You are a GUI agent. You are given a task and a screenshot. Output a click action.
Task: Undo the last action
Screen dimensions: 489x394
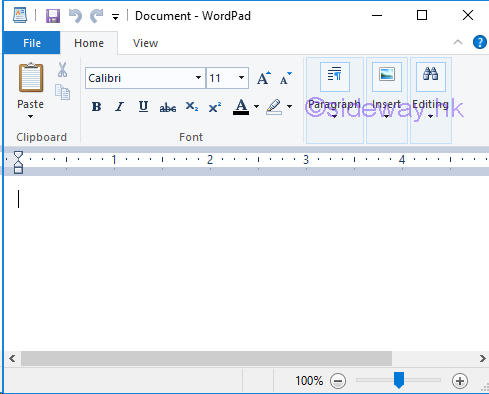click(x=75, y=16)
